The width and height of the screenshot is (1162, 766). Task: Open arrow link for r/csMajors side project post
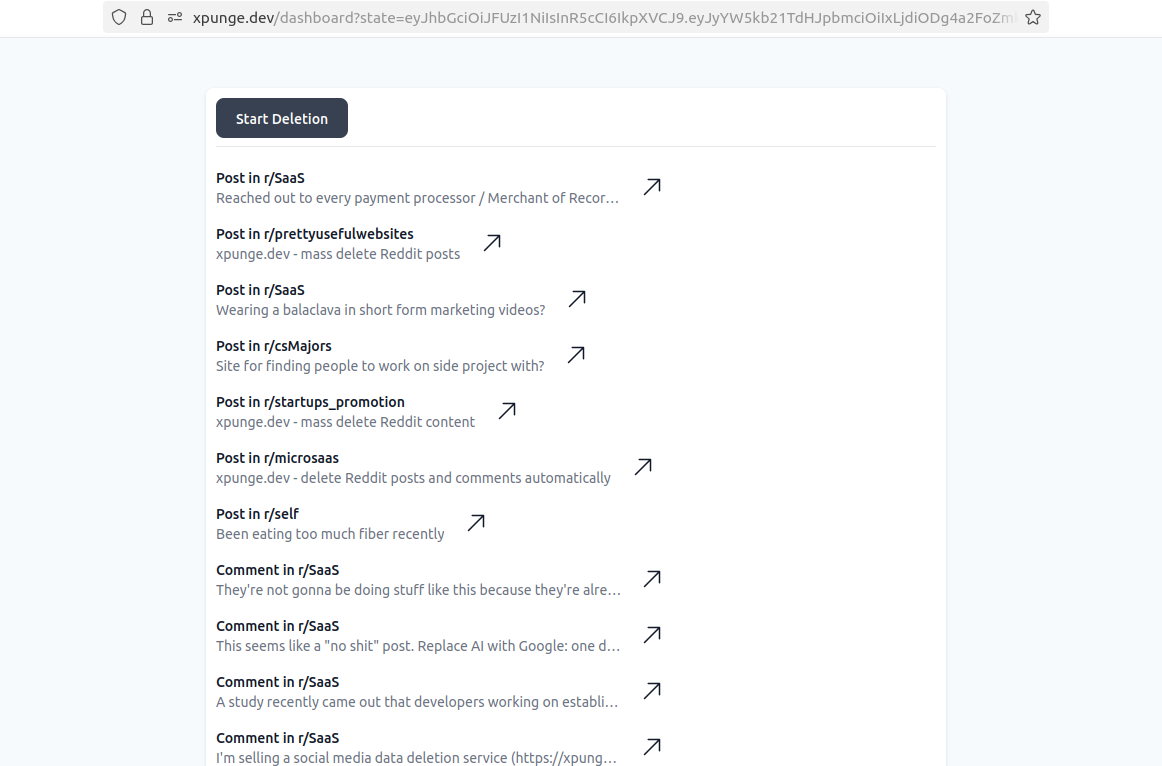coord(577,355)
